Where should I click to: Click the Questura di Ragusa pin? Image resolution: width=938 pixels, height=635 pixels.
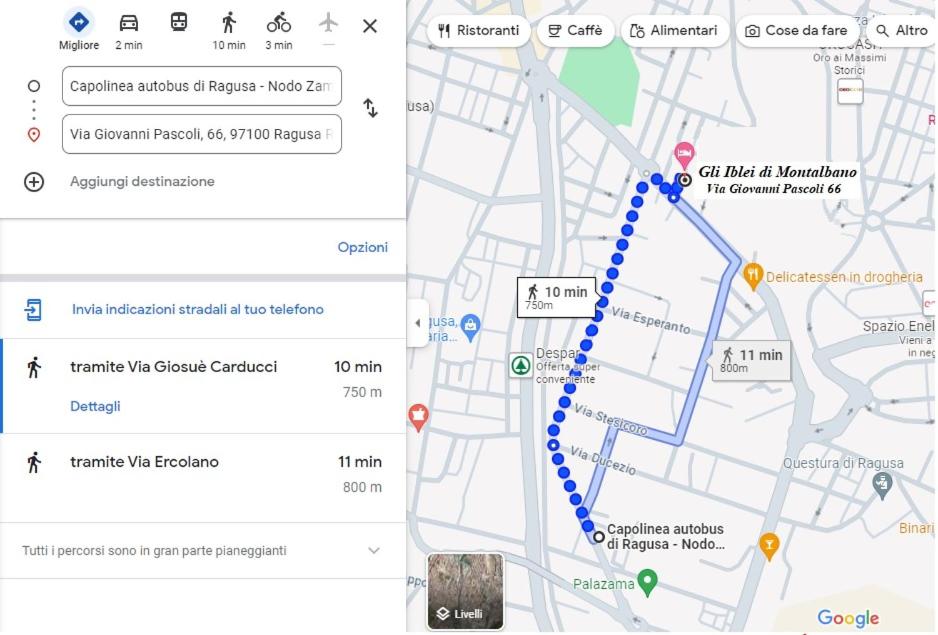click(882, 485)
